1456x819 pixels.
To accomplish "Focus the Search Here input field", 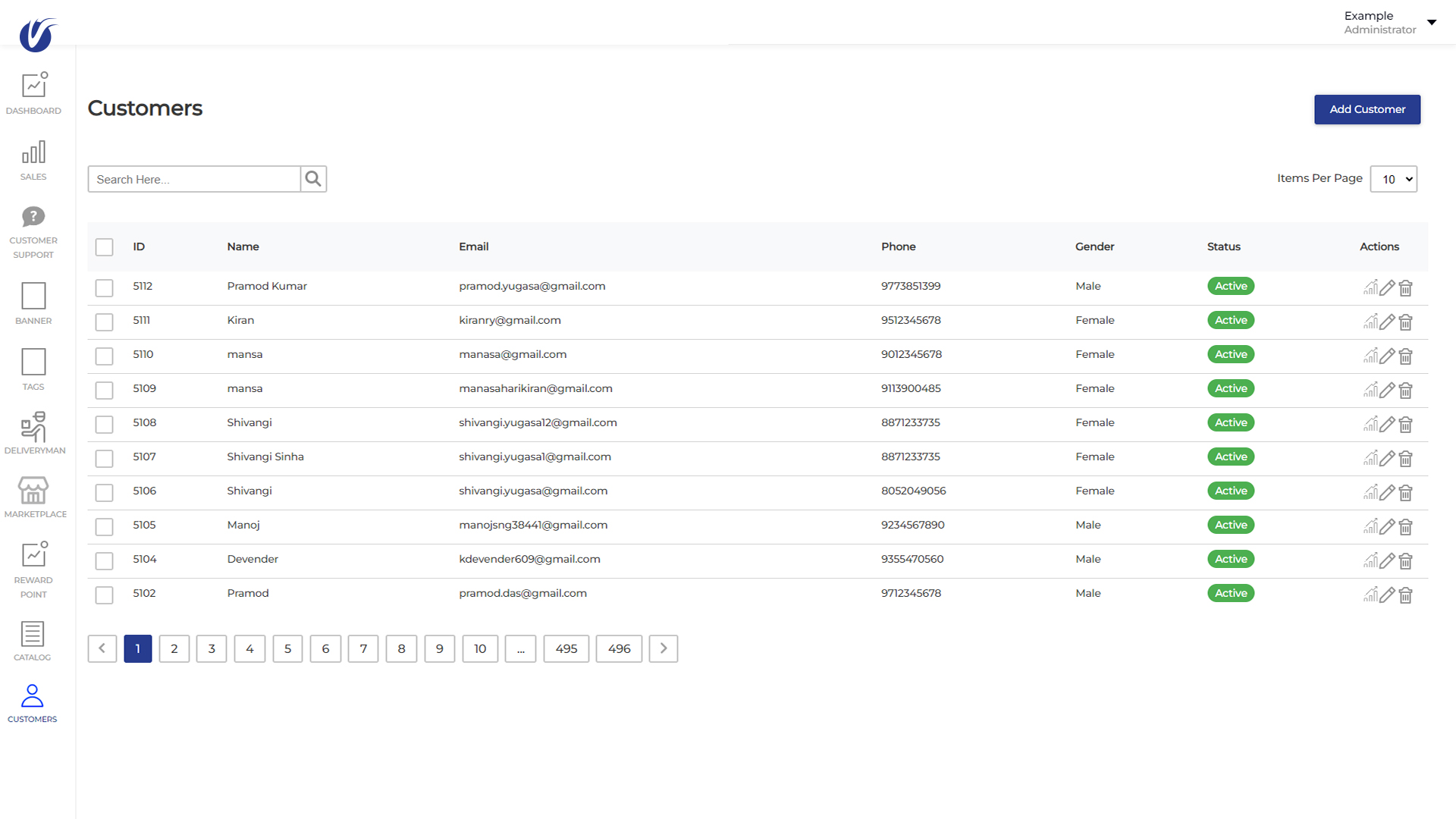I will [194, 179].
